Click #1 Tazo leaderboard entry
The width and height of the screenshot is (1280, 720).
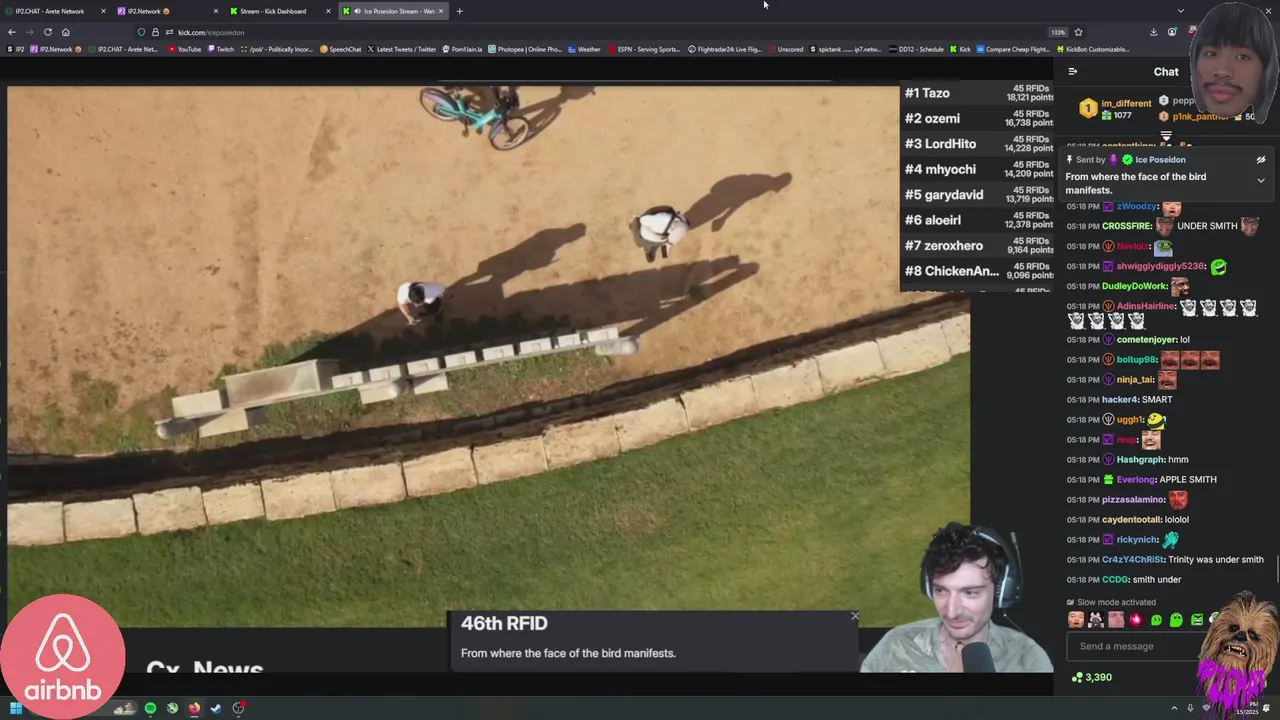(x=977, y=93)
